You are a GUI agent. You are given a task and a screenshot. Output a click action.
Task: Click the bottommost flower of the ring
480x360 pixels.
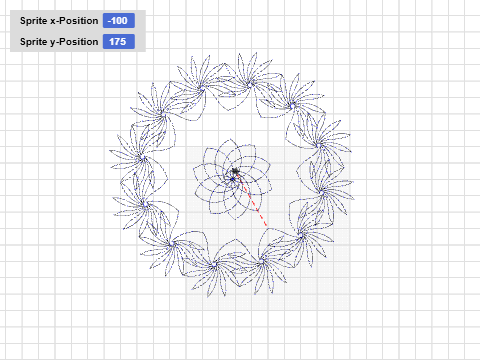(x=214, y=265)
